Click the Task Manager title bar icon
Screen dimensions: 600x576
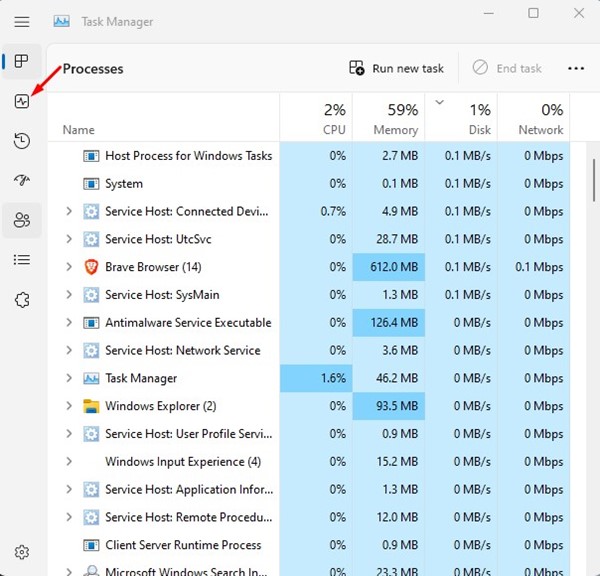point(62,21)
